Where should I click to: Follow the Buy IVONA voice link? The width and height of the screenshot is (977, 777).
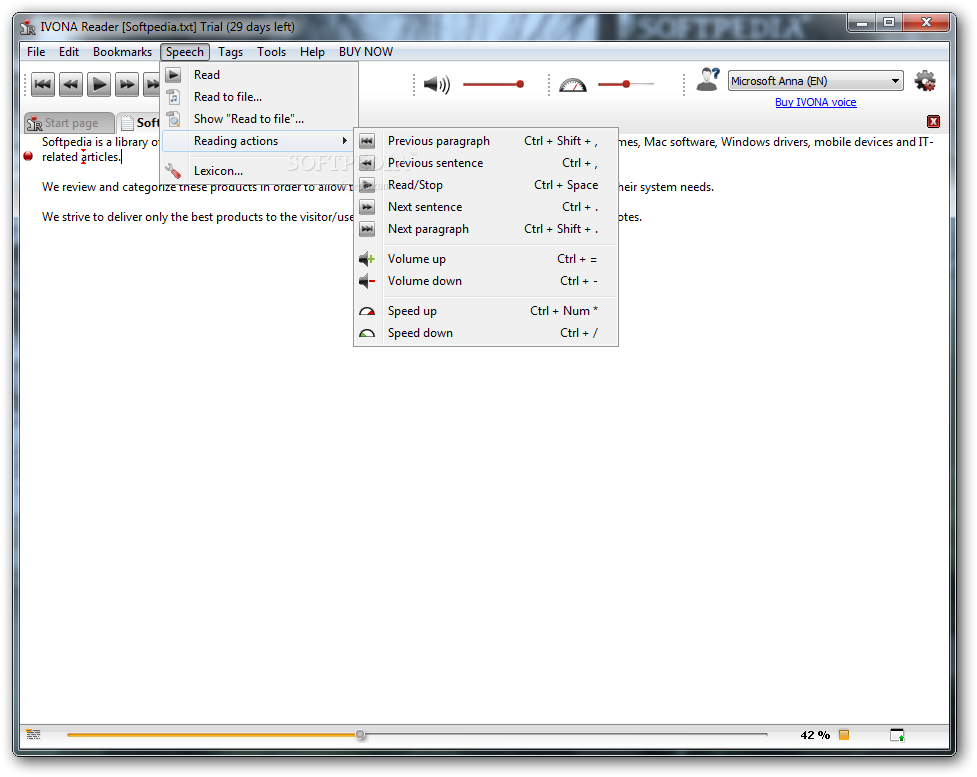(x=816, y=102)
